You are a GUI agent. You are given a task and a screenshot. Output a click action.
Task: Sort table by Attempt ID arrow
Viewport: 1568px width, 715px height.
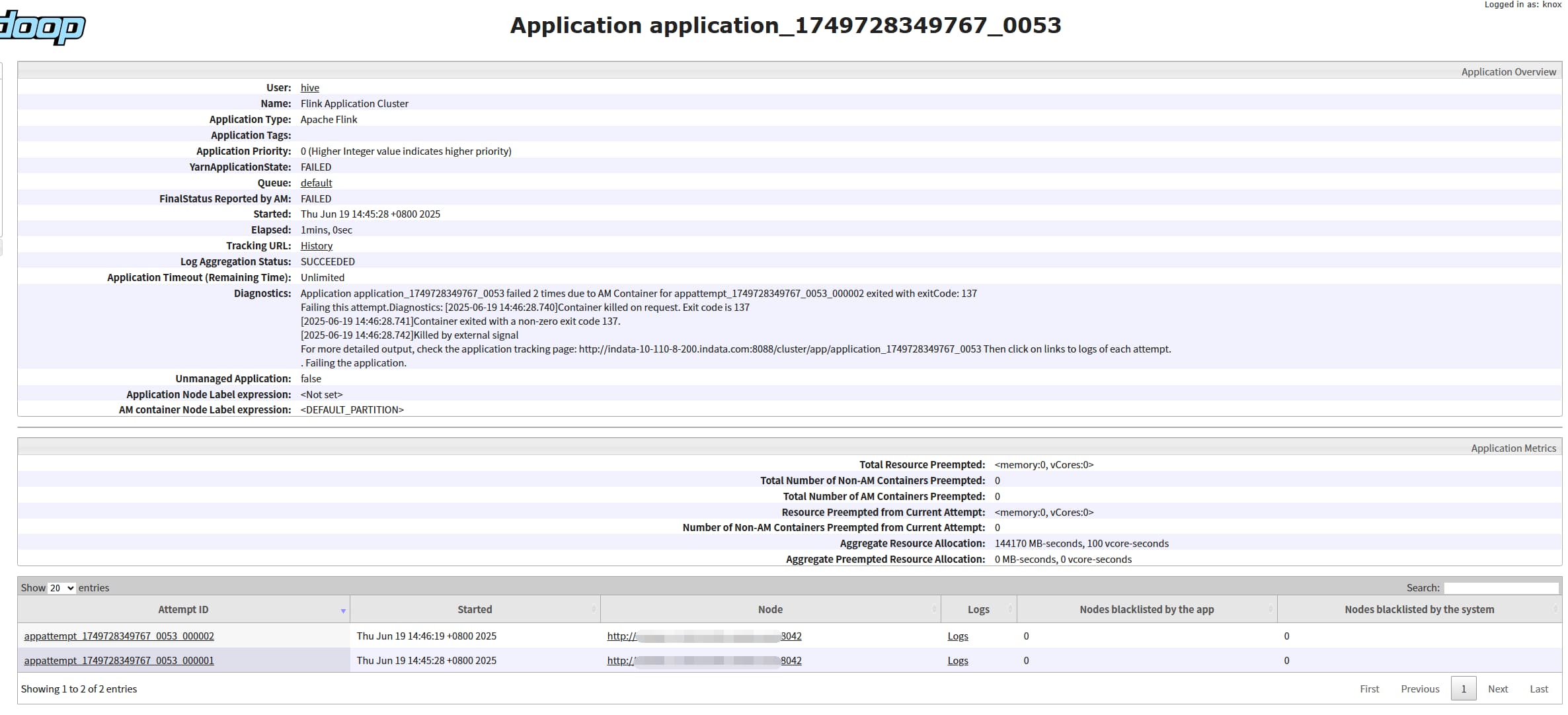point(343,610)
